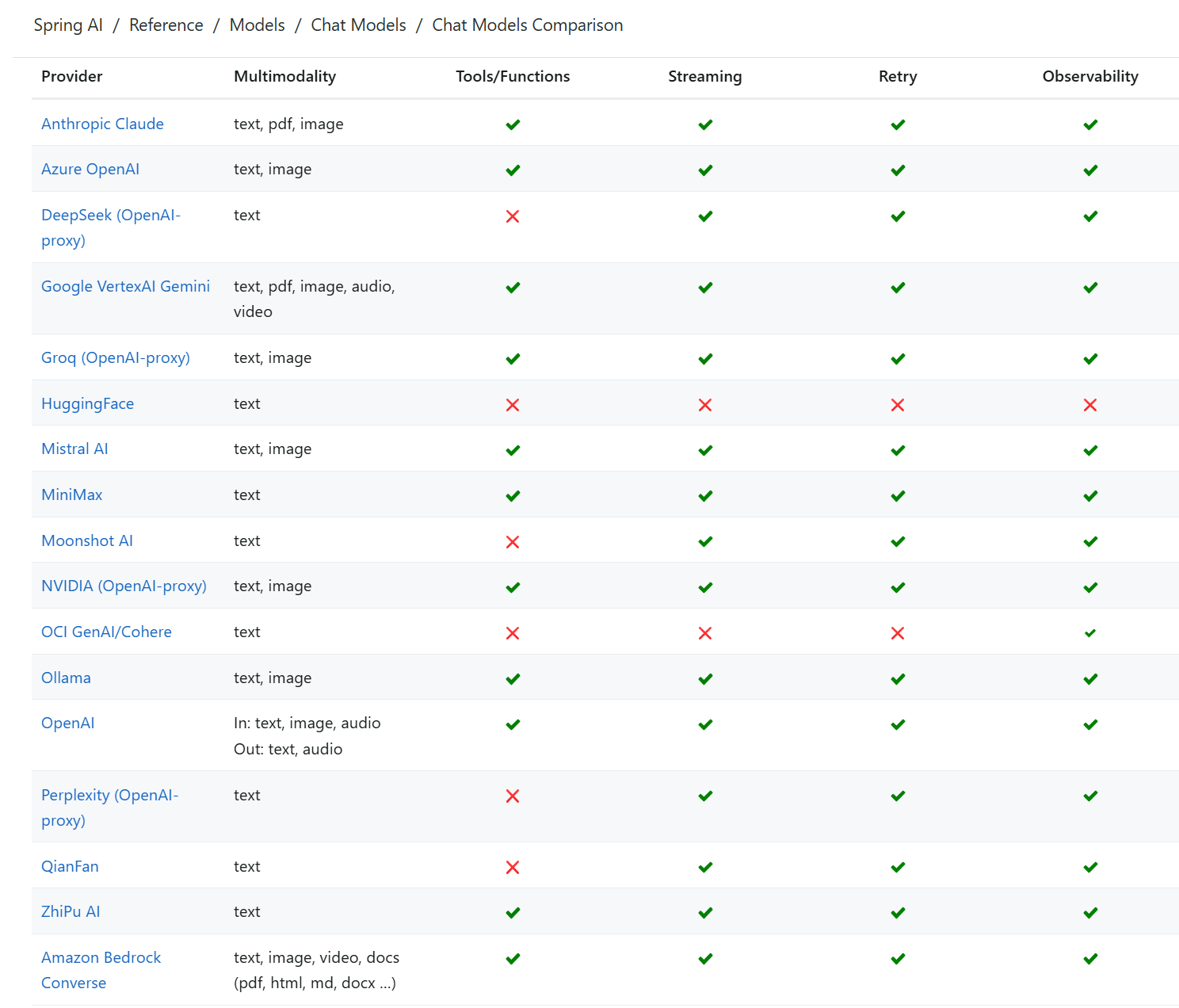1179x1008 pixels.
Task: Open the Anthropic Claude provider link
Action: pos(102,124)
